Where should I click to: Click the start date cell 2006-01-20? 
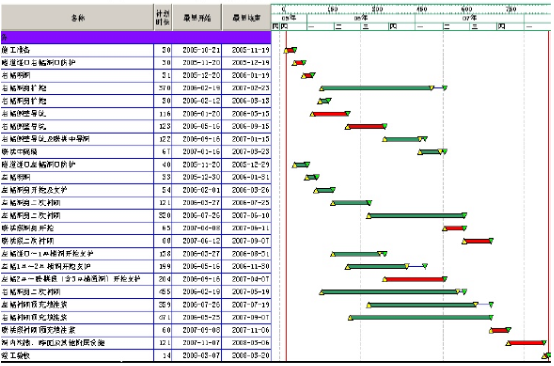click(197, 114)
